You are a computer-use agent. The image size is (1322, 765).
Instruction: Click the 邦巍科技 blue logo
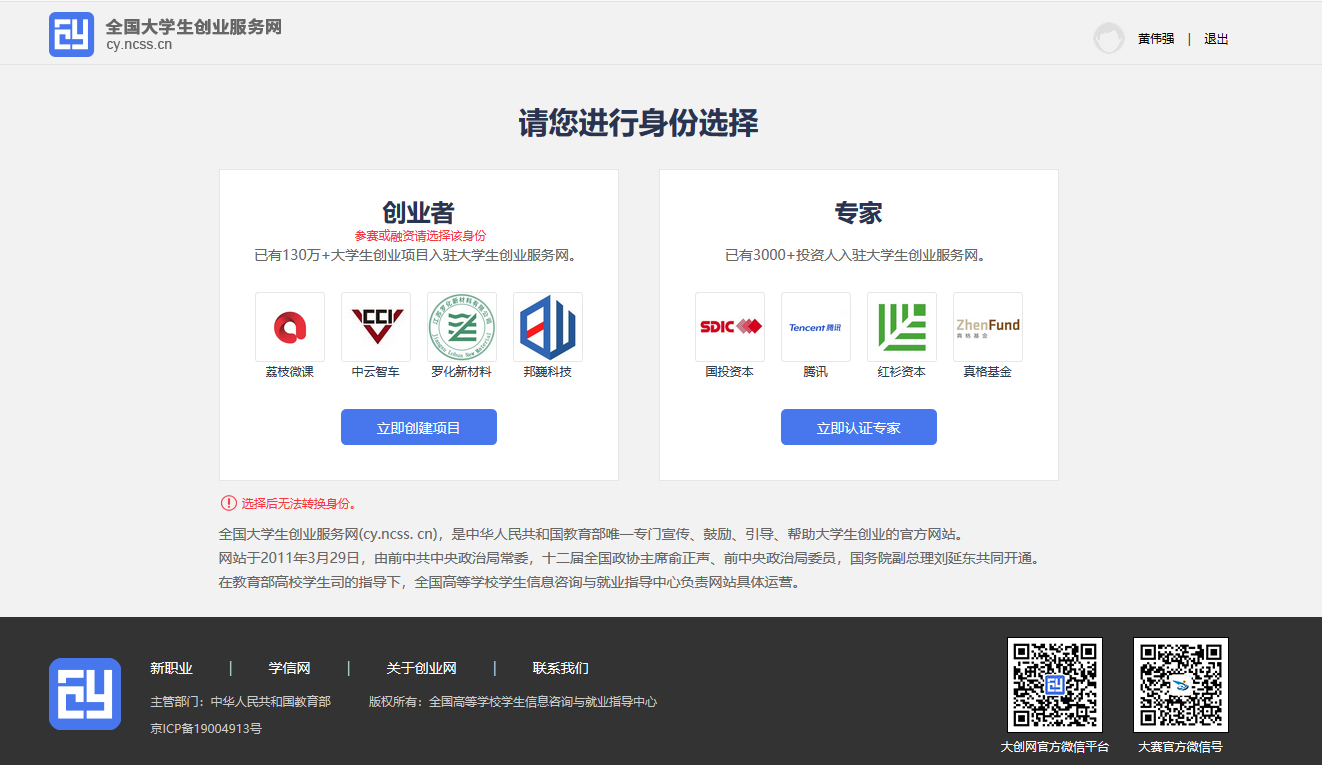point(548,327)
